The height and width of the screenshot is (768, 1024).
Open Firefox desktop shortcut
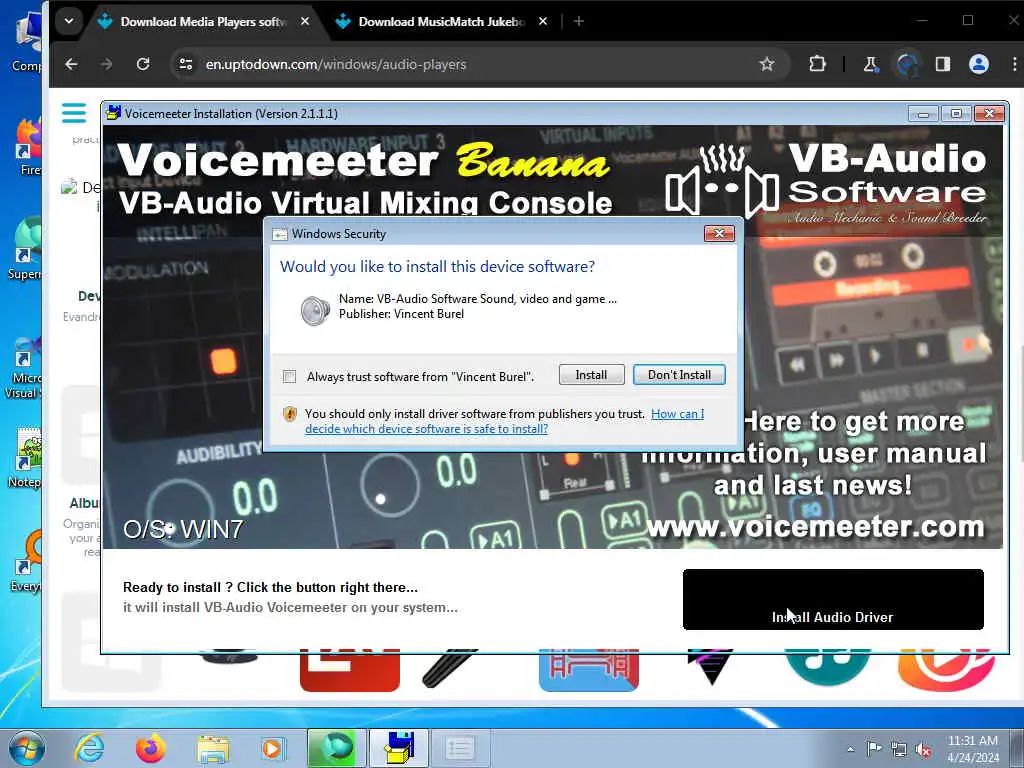pos(29,147)
